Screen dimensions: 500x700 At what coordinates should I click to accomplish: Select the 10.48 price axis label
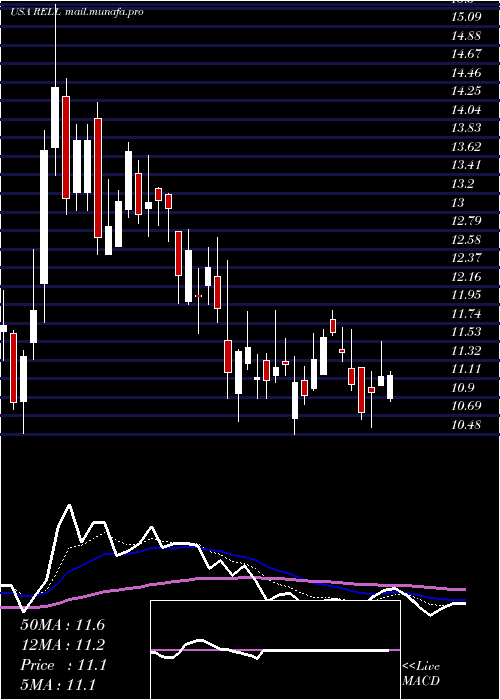[467, 425]
